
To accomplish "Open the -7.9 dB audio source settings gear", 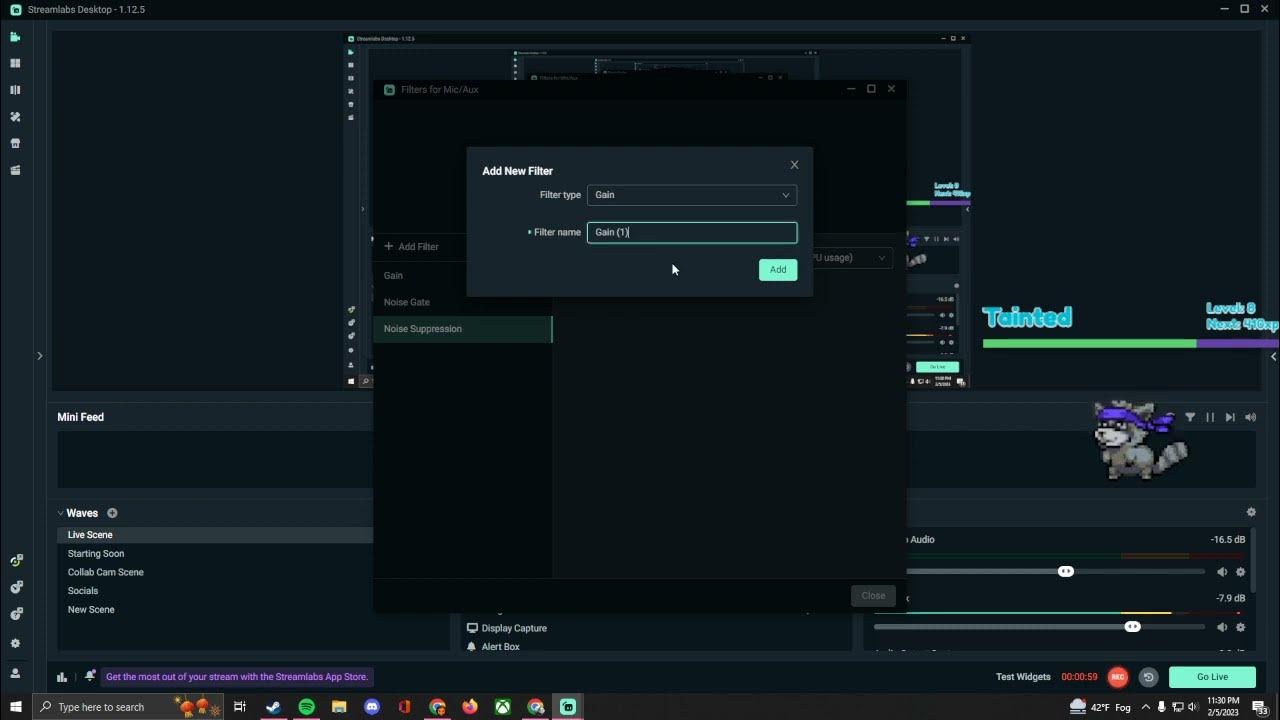I will coord(1241,627).
